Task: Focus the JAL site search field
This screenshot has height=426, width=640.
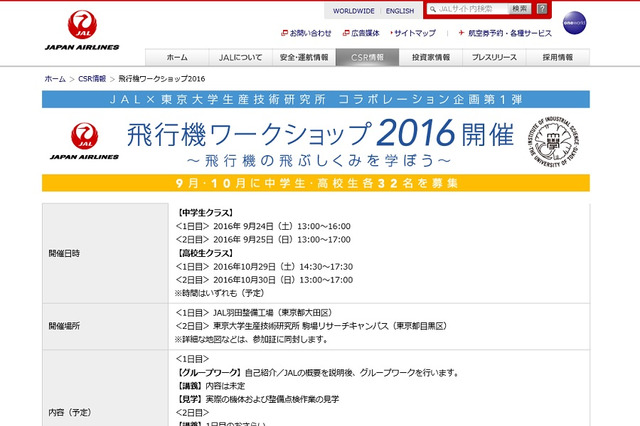Action: coord(467,9)
